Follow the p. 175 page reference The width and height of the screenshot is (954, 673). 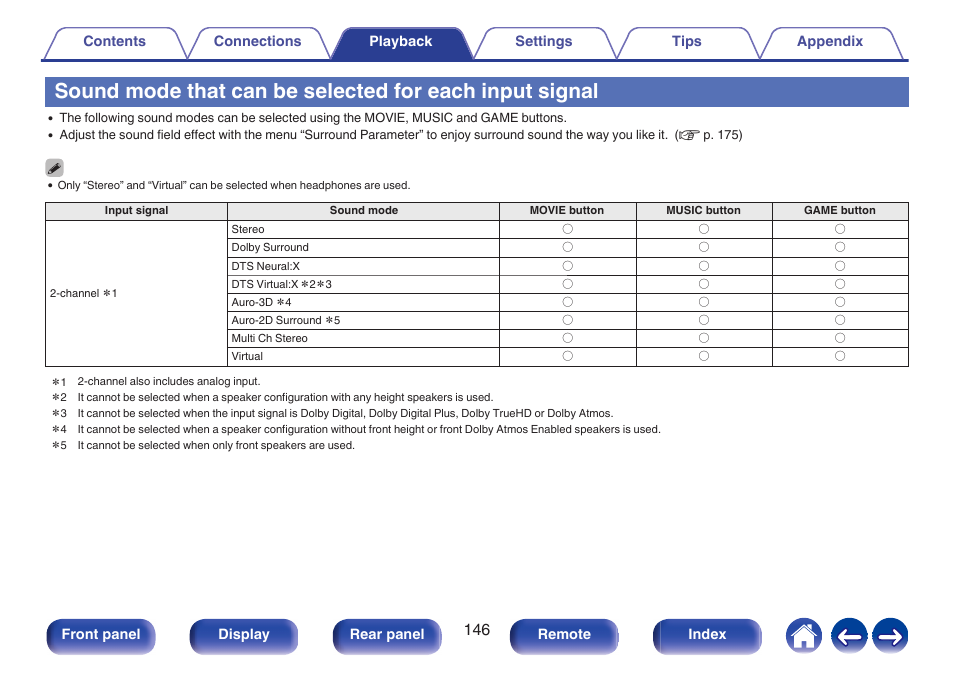click(722, 135)
